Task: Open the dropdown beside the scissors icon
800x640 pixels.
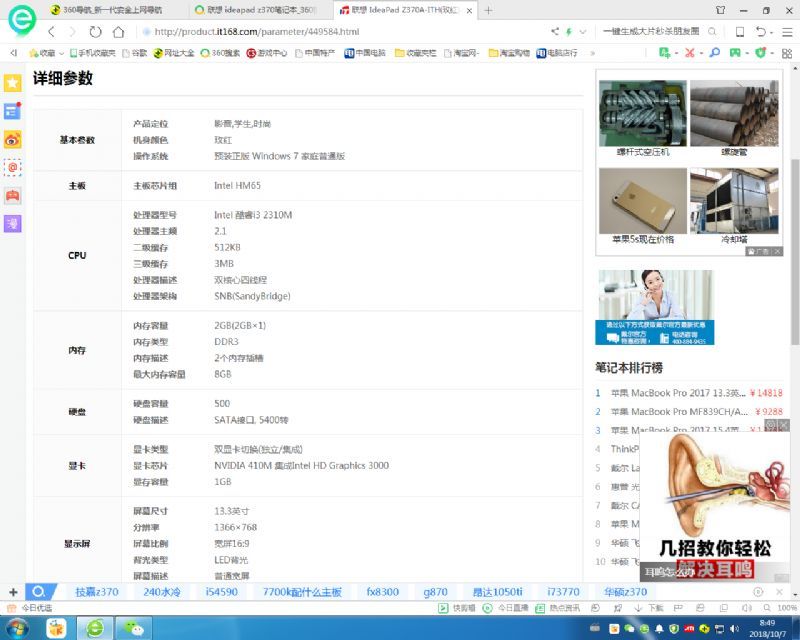Action: pos(701,53)
